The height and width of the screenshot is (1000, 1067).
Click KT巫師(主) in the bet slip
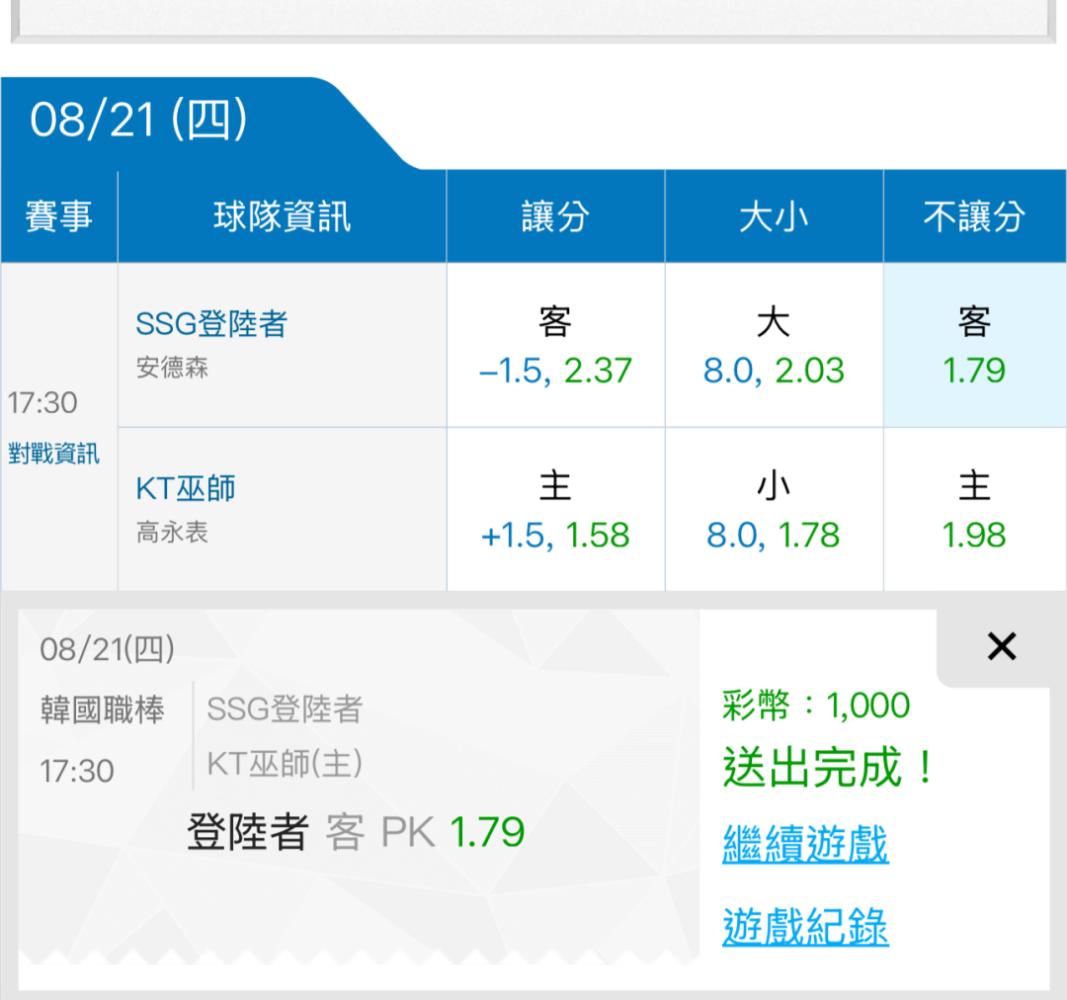[284, 763]
